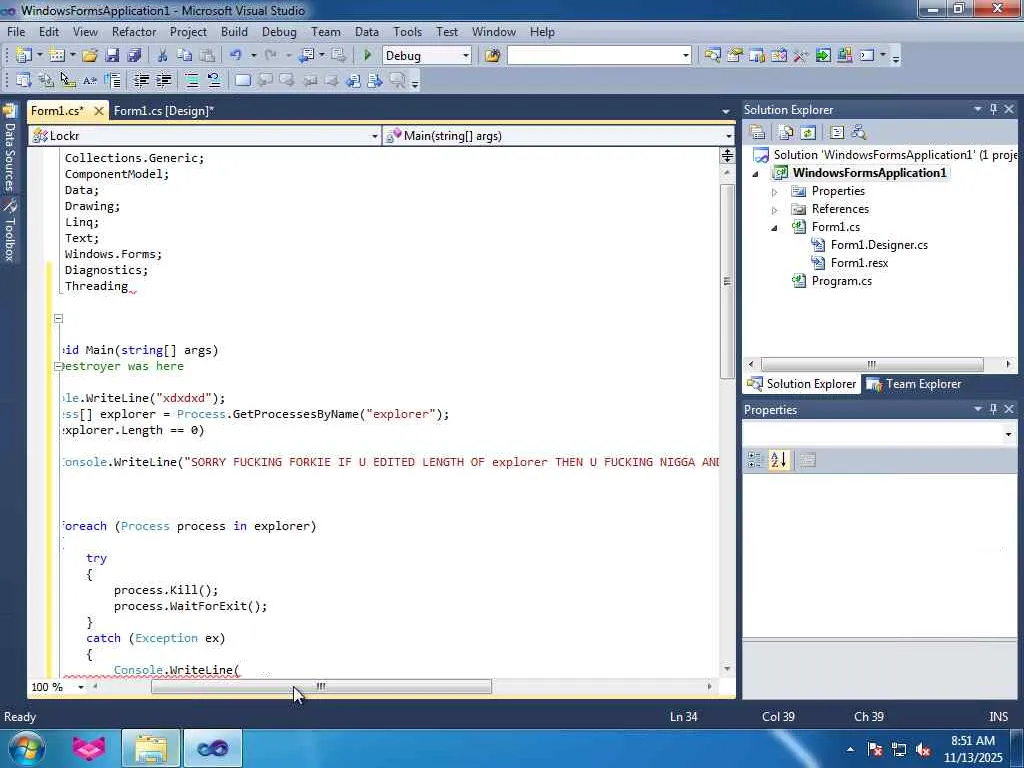Save the current file with the floppy icon

point(112,56)
